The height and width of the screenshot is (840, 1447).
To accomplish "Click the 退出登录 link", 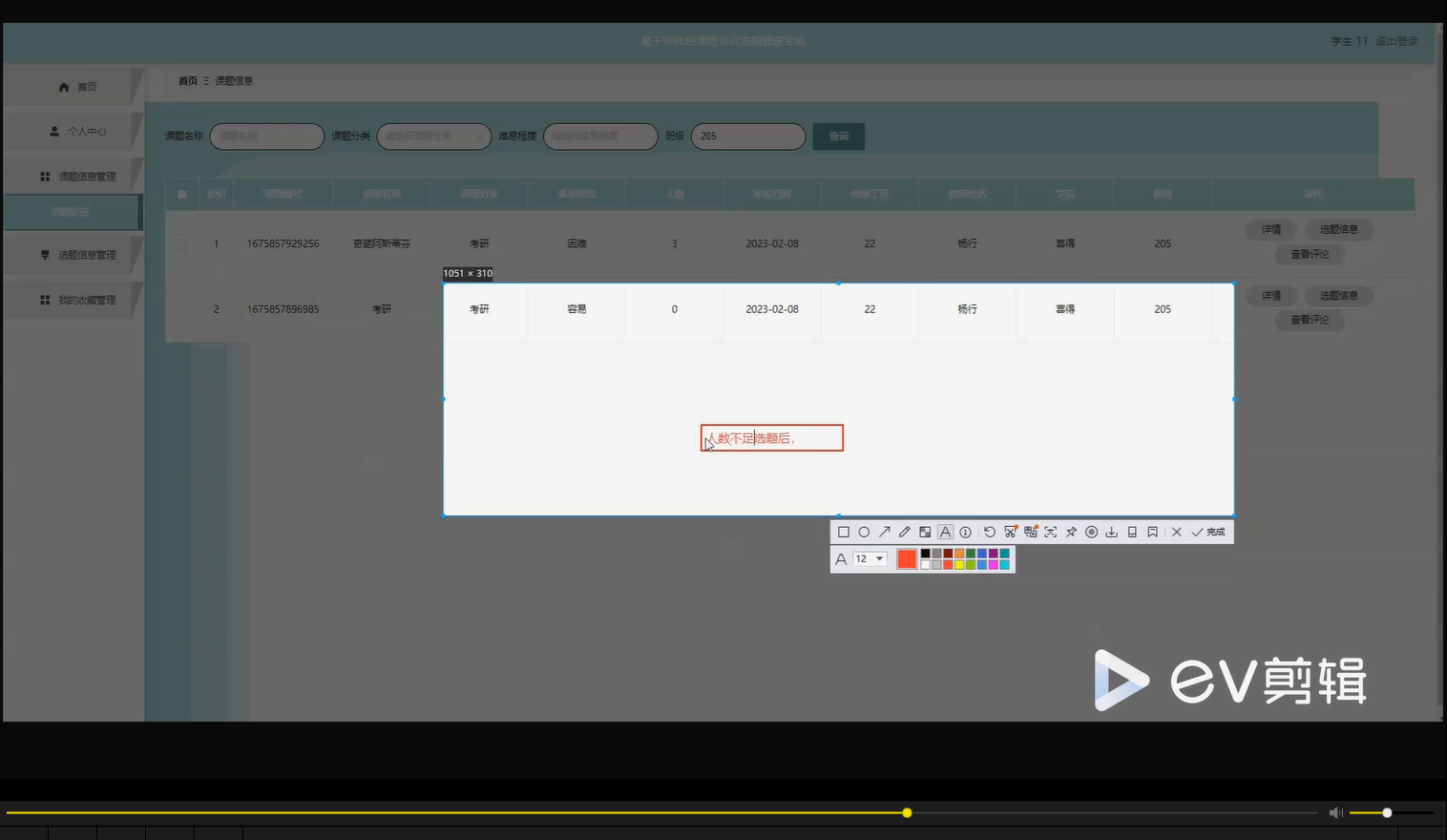I will 1396,41.
